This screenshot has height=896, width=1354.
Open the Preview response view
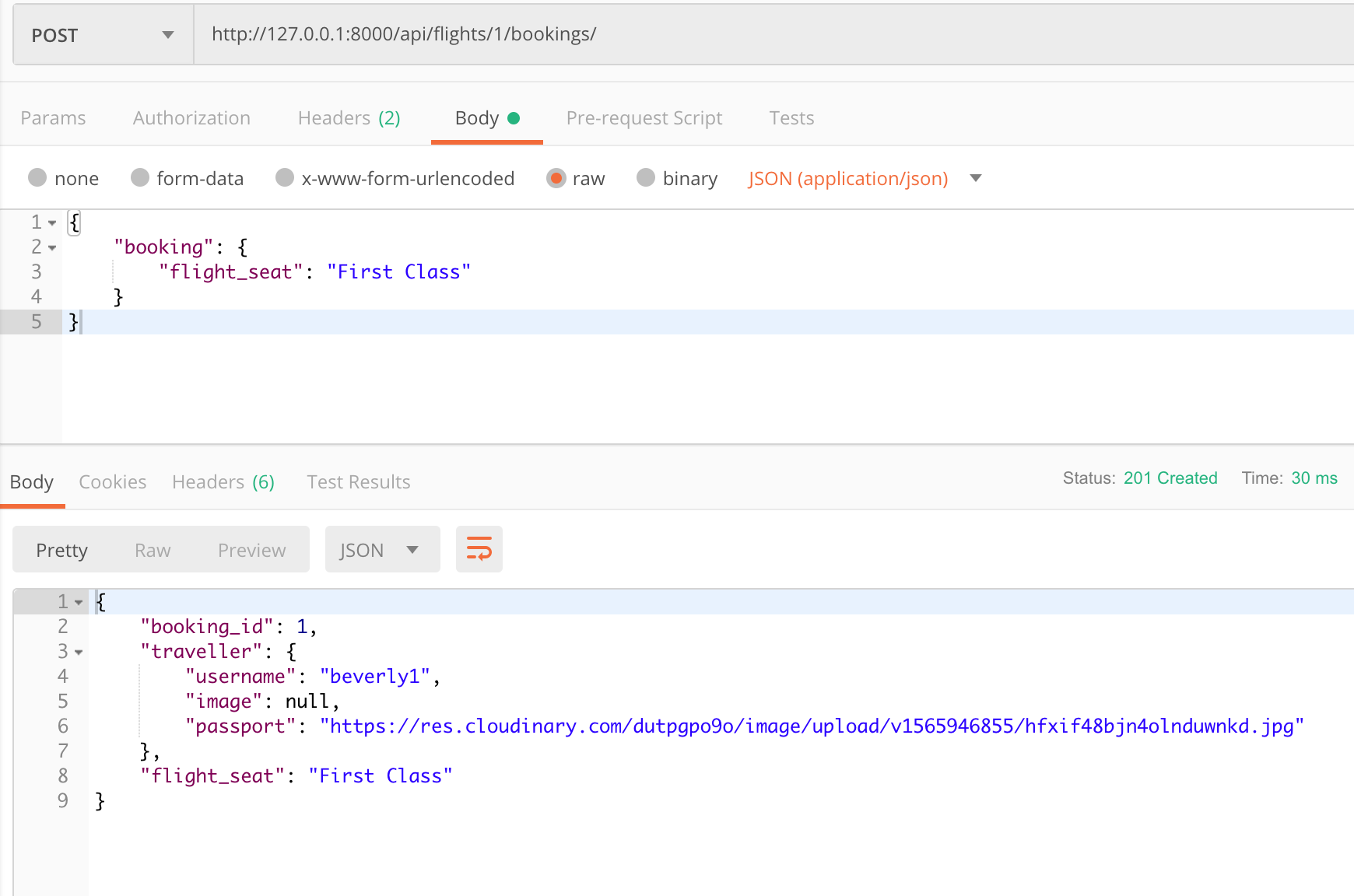(251, 549)
